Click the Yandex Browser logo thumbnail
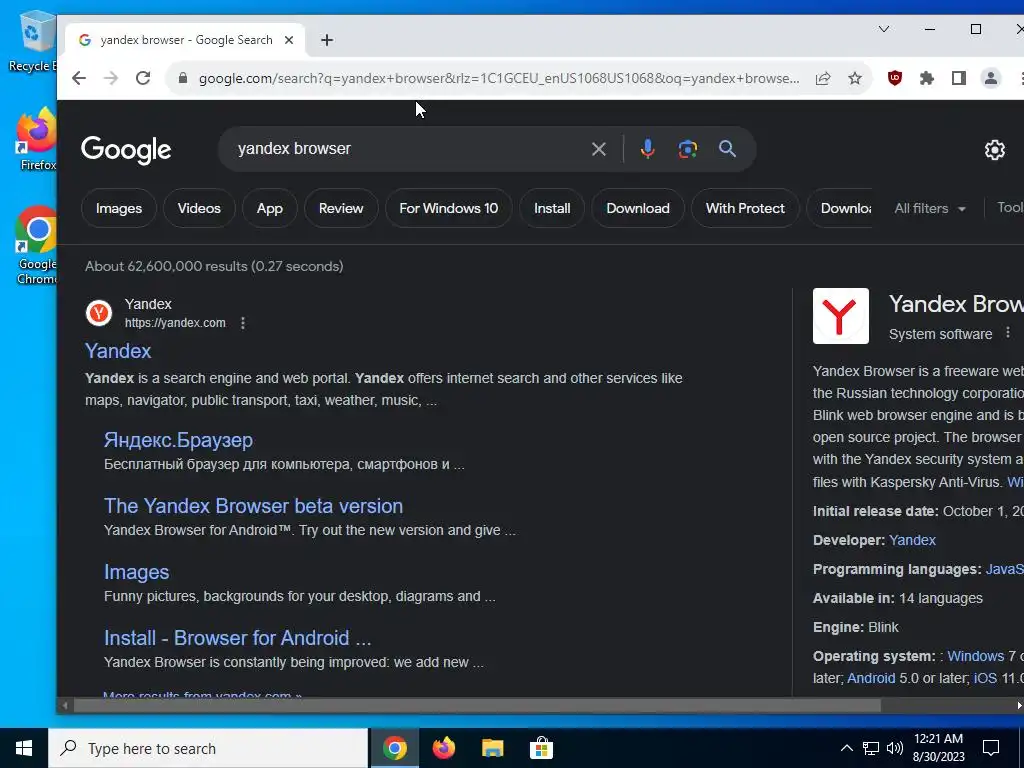 (x=840, y=316)
